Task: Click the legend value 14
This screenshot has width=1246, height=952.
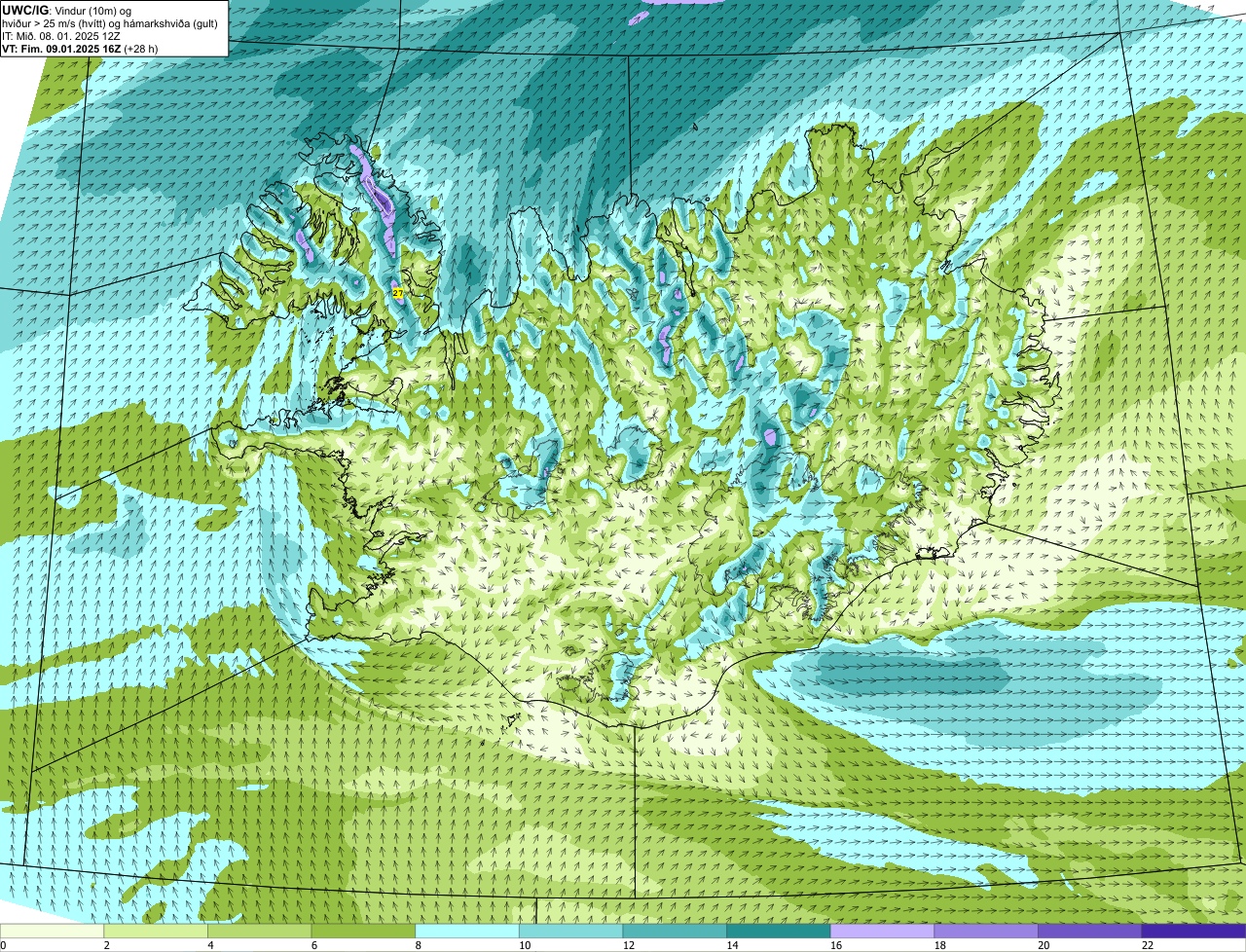Action: tap(732, 945)
